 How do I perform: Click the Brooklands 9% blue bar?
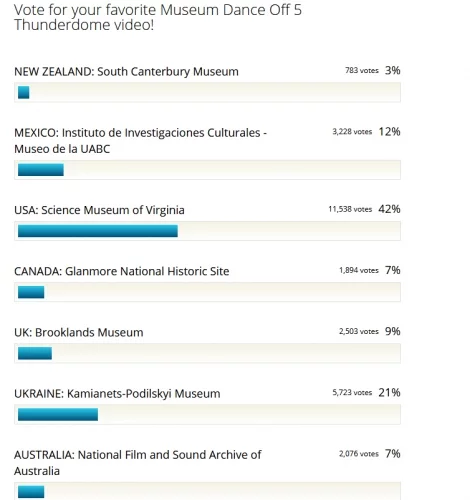tap(35, 353)
